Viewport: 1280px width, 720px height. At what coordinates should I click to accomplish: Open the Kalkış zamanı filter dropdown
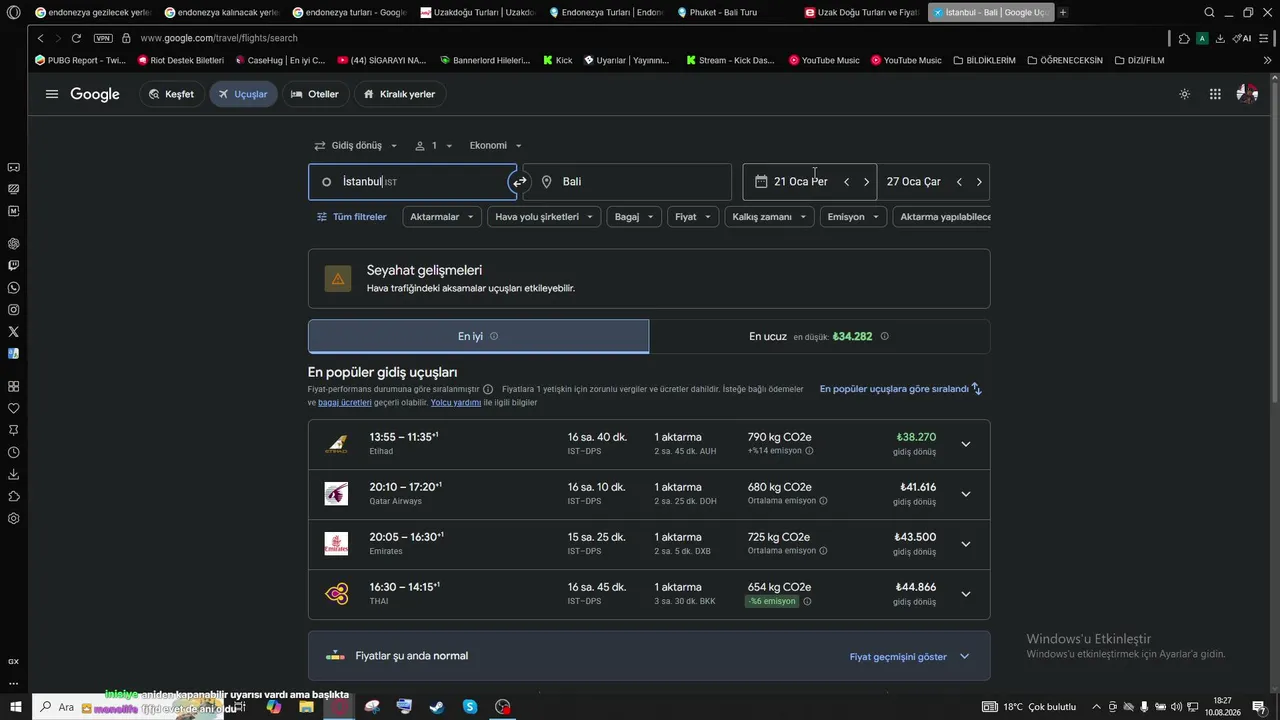[x=770, y=217]
